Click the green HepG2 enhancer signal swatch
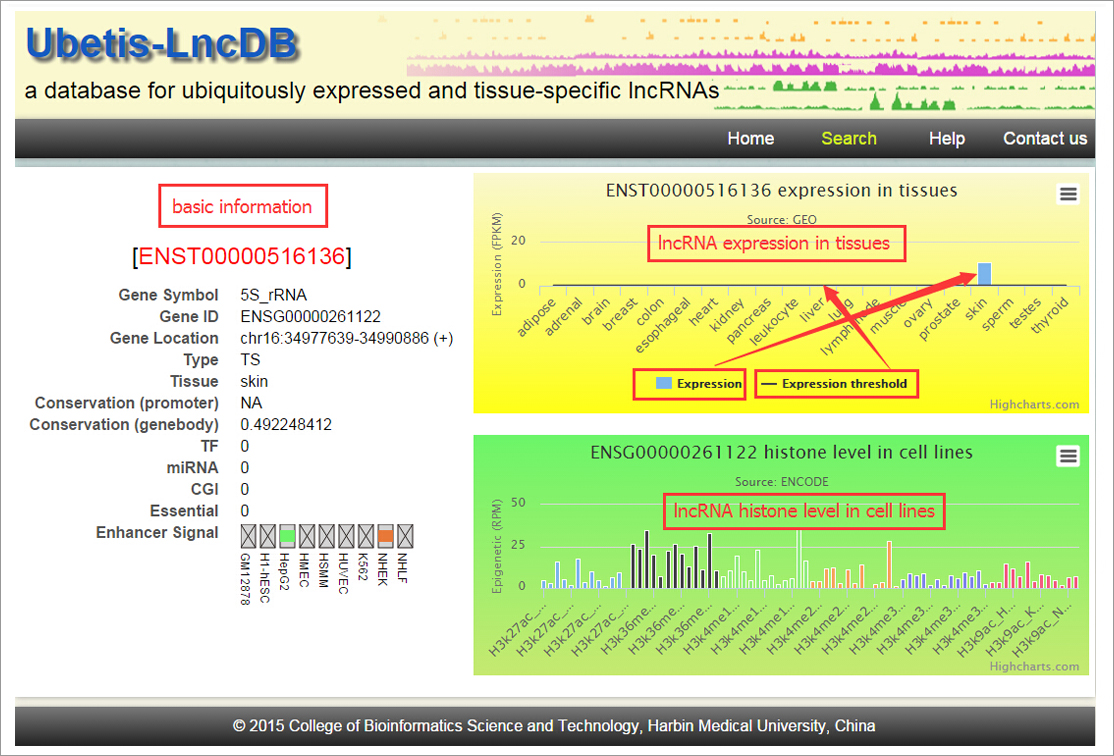The height and width of the screenshot is (756, 1114). pos(288,537)
